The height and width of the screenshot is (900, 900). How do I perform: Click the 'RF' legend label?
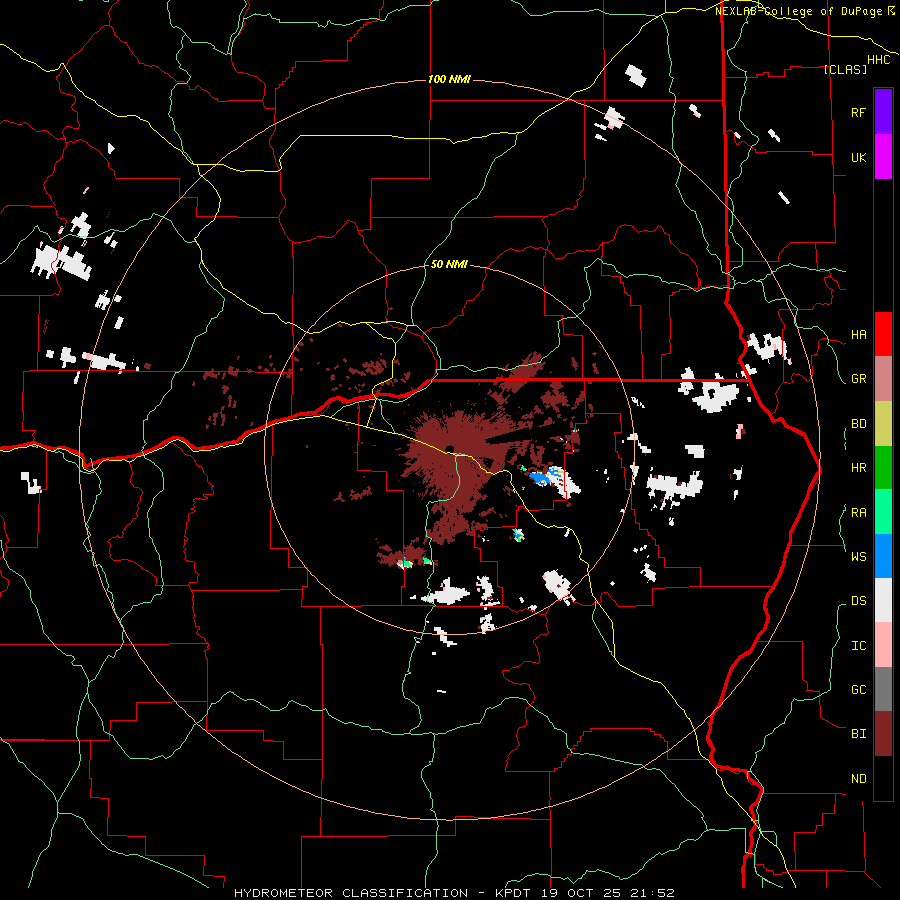tap(858, 112)
